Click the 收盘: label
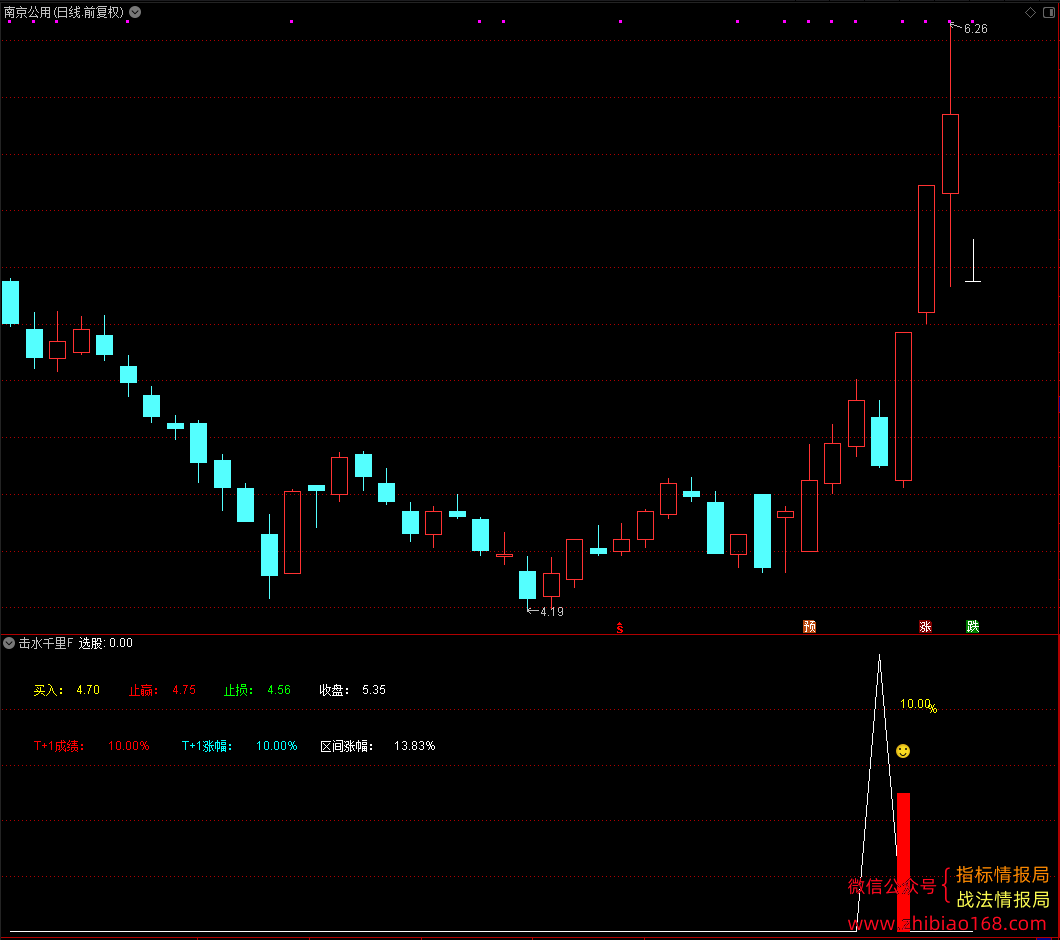This screenshot has width=1060, height=940. (x=334, y=690)
